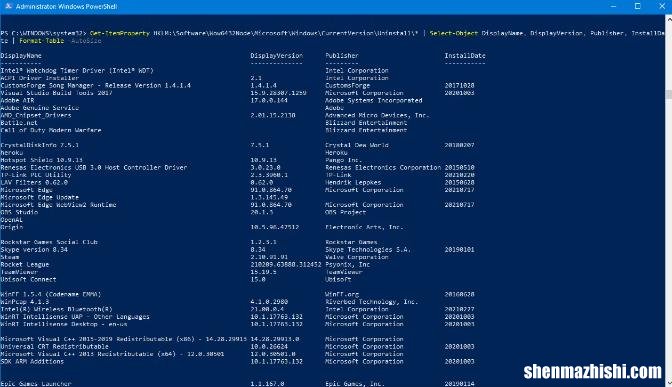Click the Select-Object cmdlet text
Viewport: 672px width, 387px height.
pyautogui.click(x=453, y=33)
